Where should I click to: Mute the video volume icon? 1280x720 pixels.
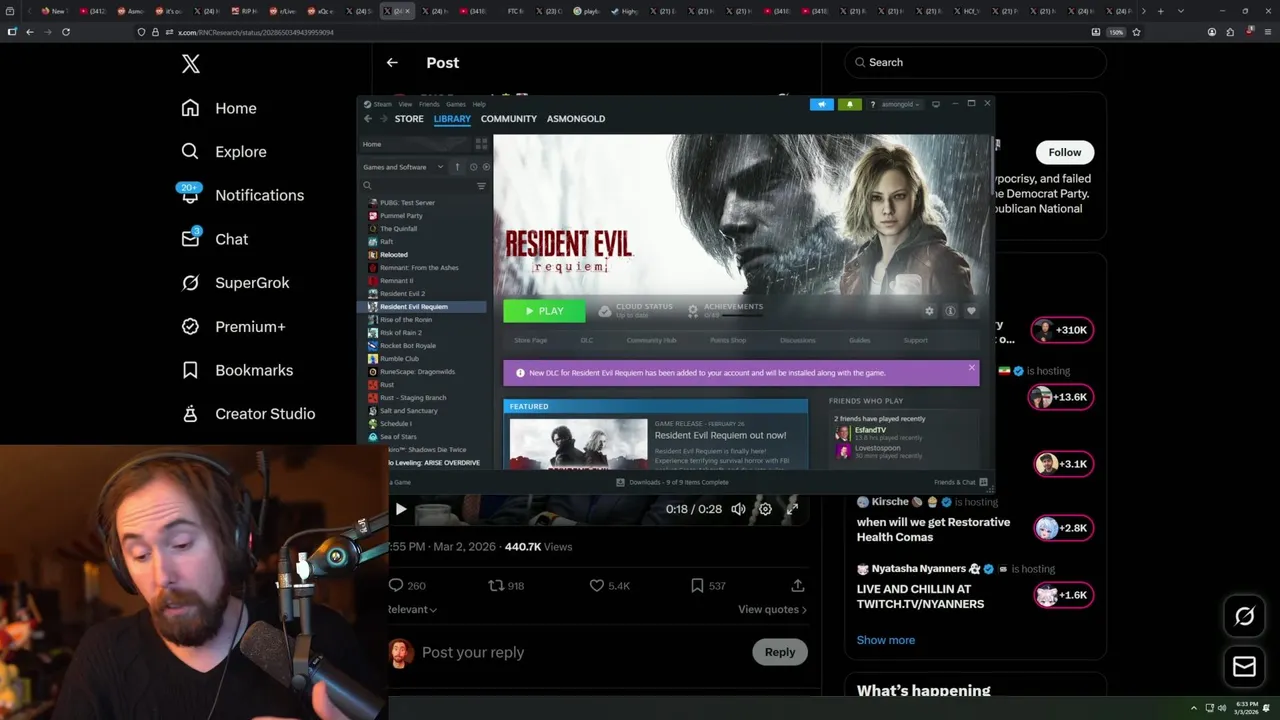(x=738, y=509)
